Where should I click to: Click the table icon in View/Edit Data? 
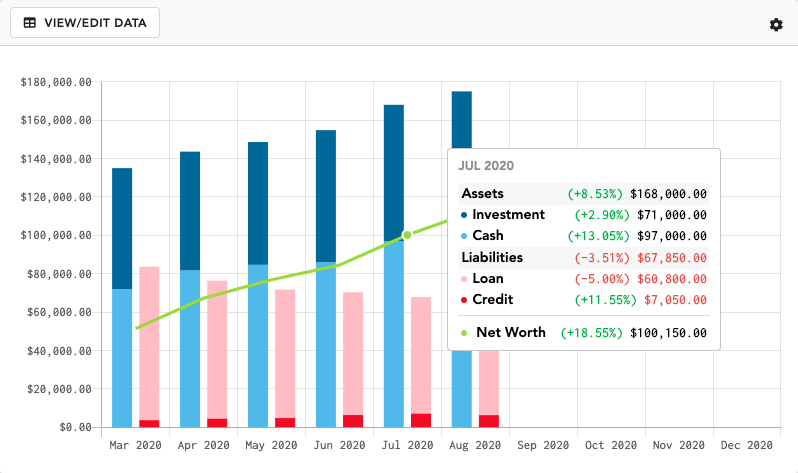click(x=31, y=22)
